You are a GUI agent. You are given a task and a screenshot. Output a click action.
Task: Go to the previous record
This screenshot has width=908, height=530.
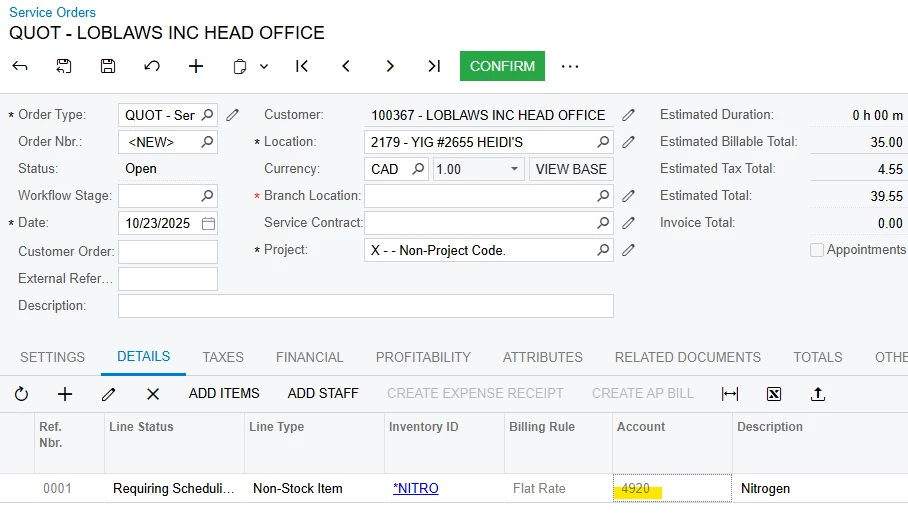(x=346, y=66)
